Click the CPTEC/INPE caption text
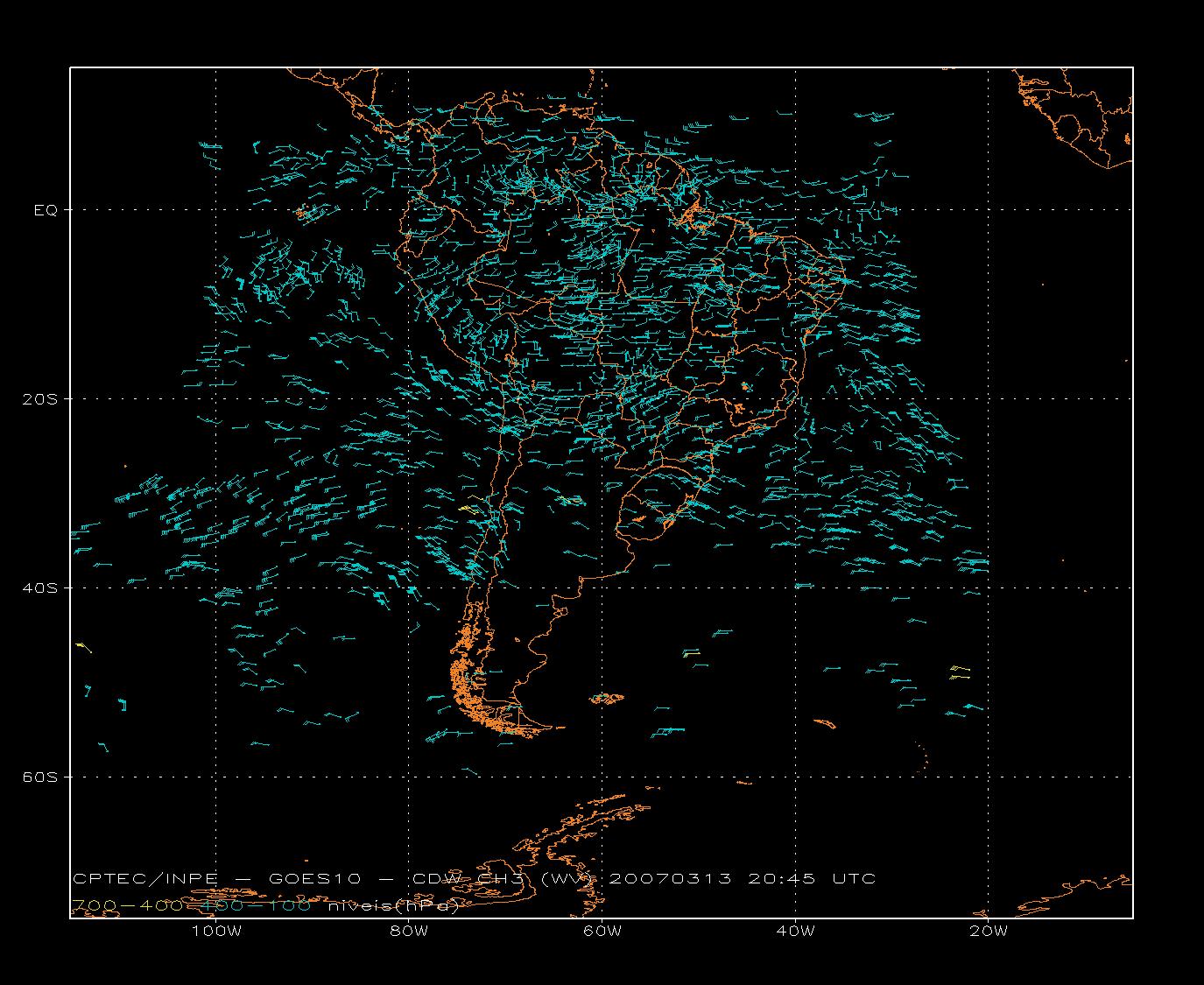The height and width of the screenshot is (985, 1204). [145, 878]
